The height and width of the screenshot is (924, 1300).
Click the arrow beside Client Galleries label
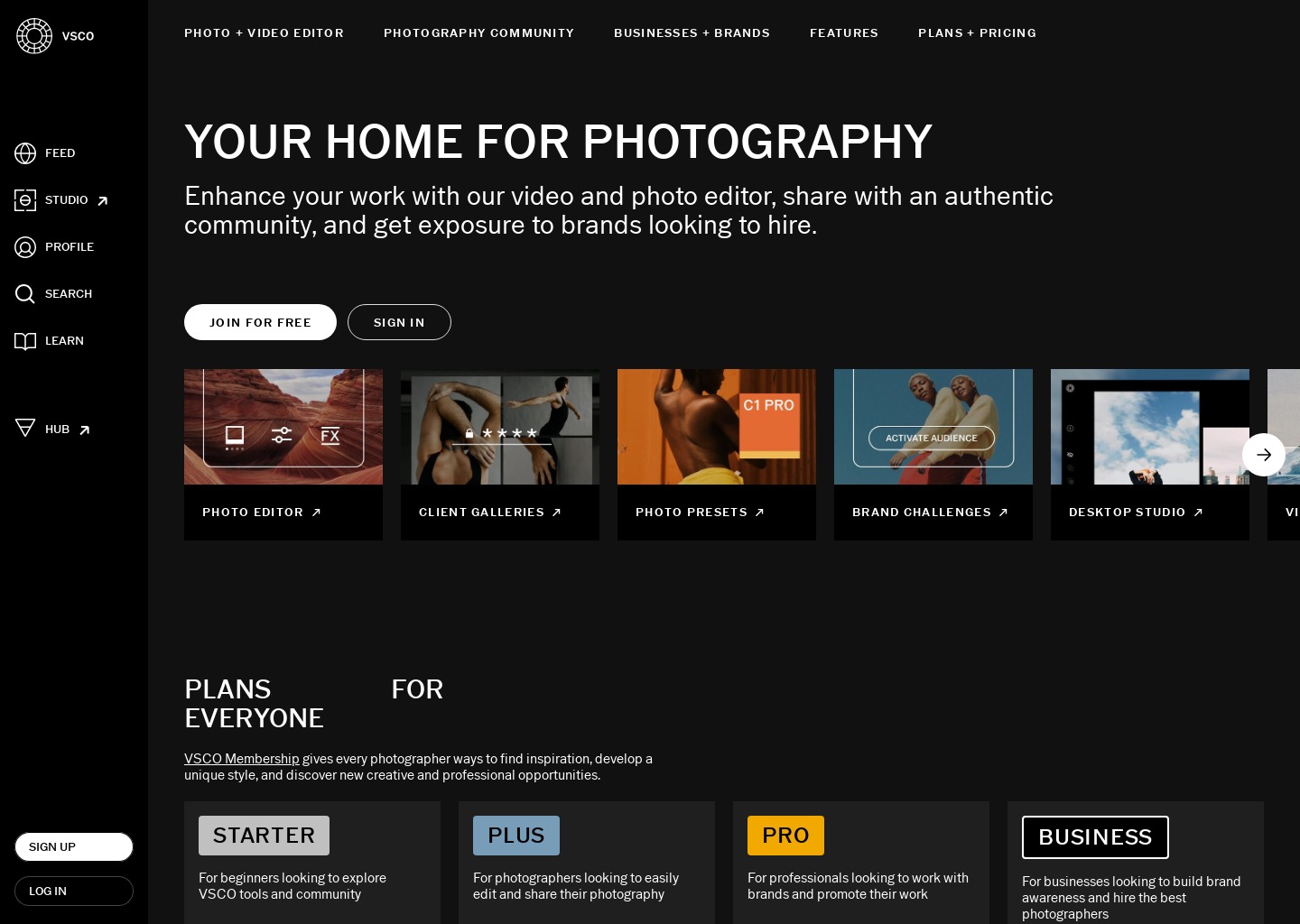(x=556, y=513)
